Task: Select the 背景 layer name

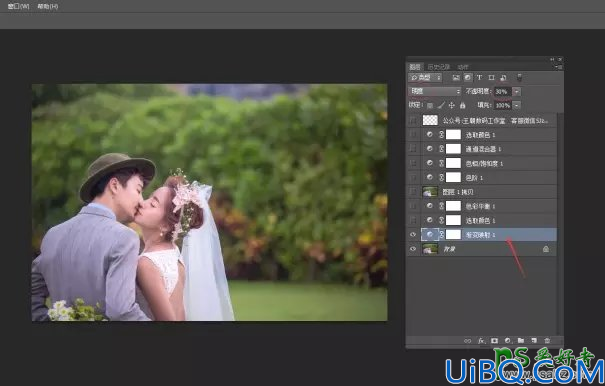Action: click(450, 249)
